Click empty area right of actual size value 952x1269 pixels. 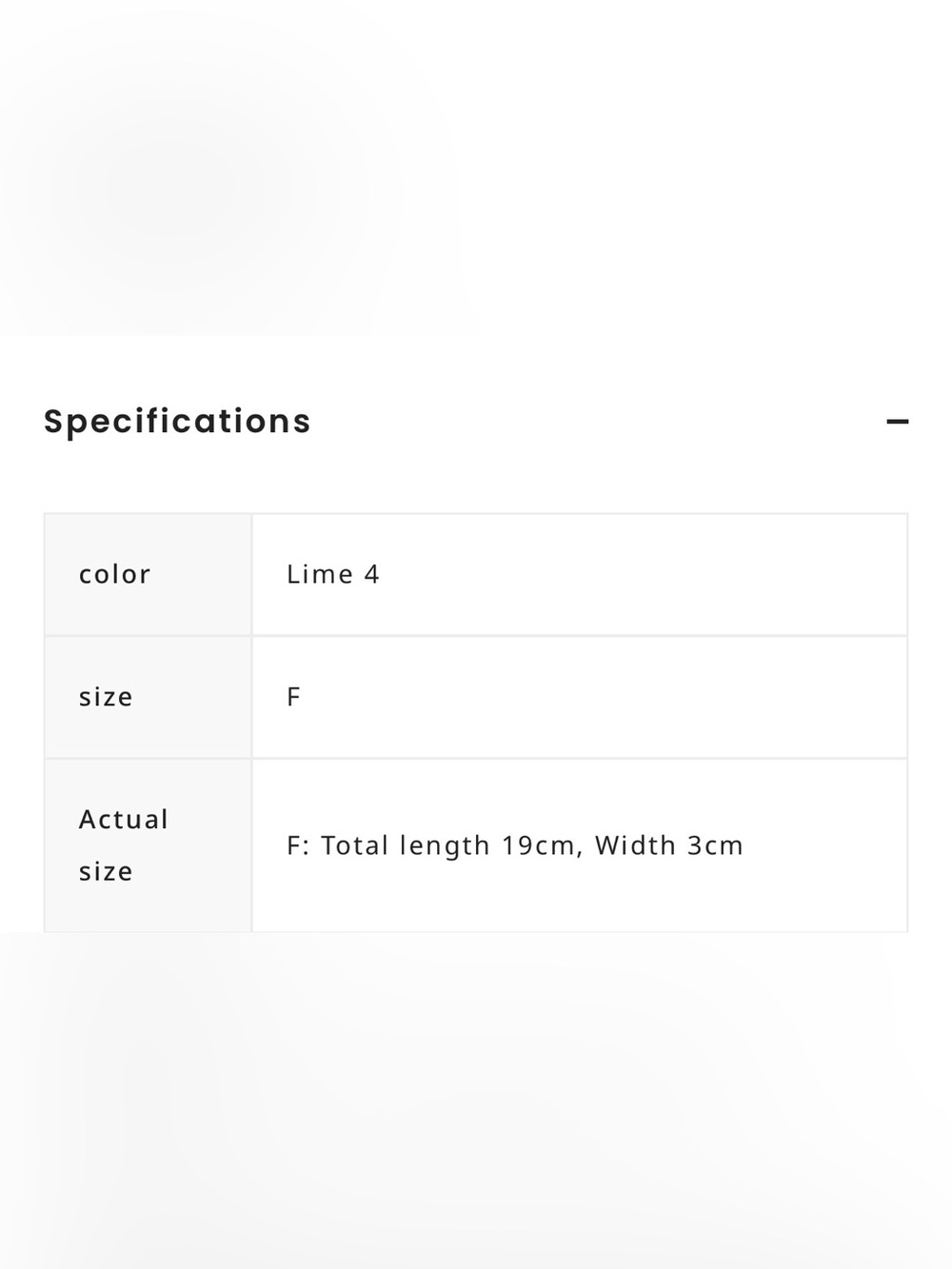tap(824, 845)
